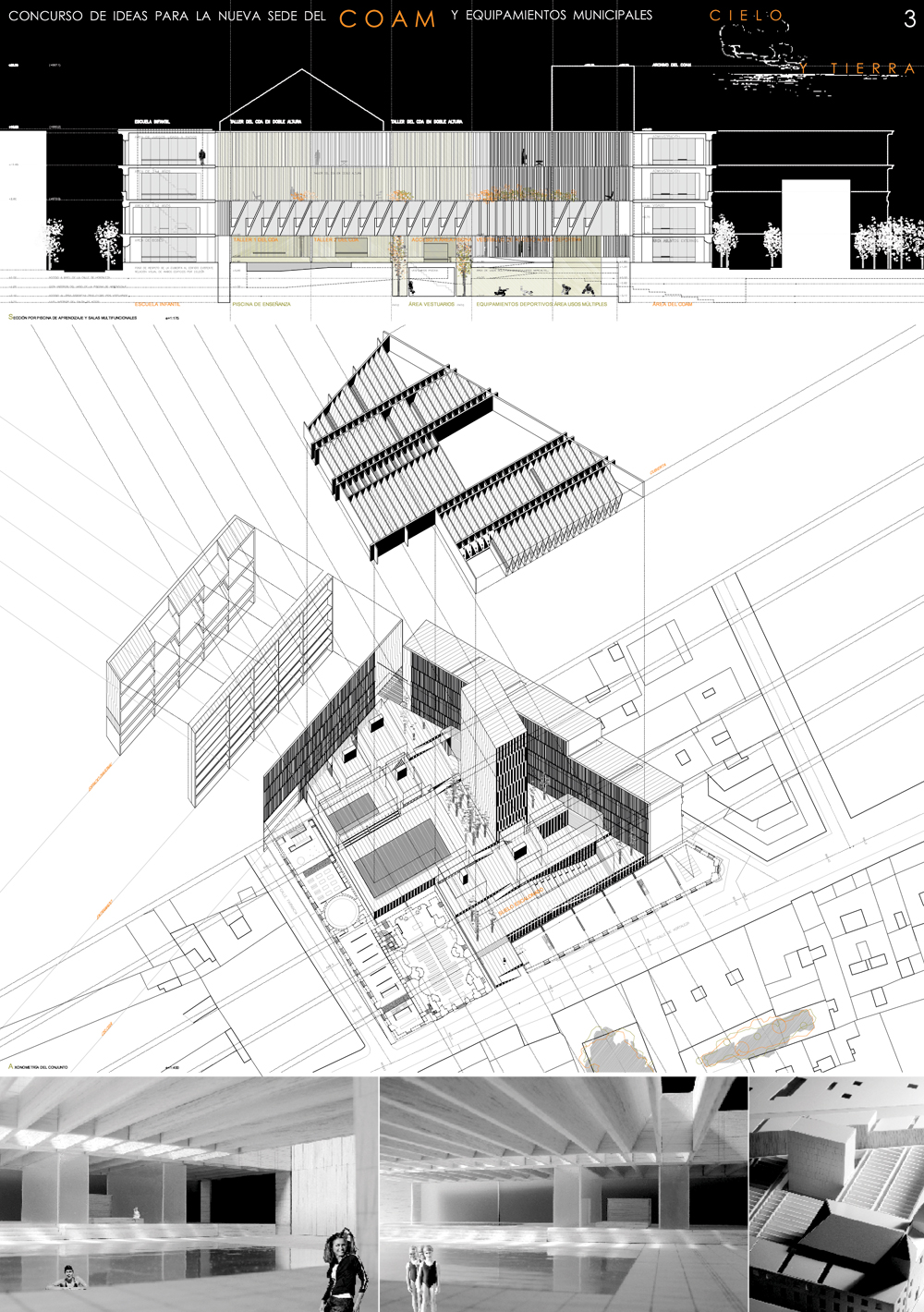This screenshot has width=924, height=1312.
Task: Click the ESCUELA INFANTIL orange section label
Action: click(x=157, y=304)
